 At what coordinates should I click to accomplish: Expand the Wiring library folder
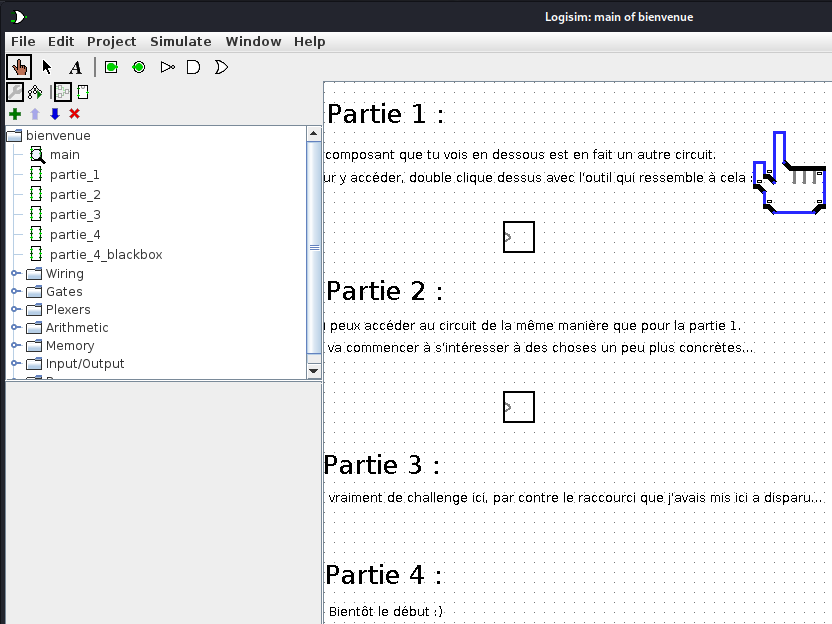click(15, 274)
